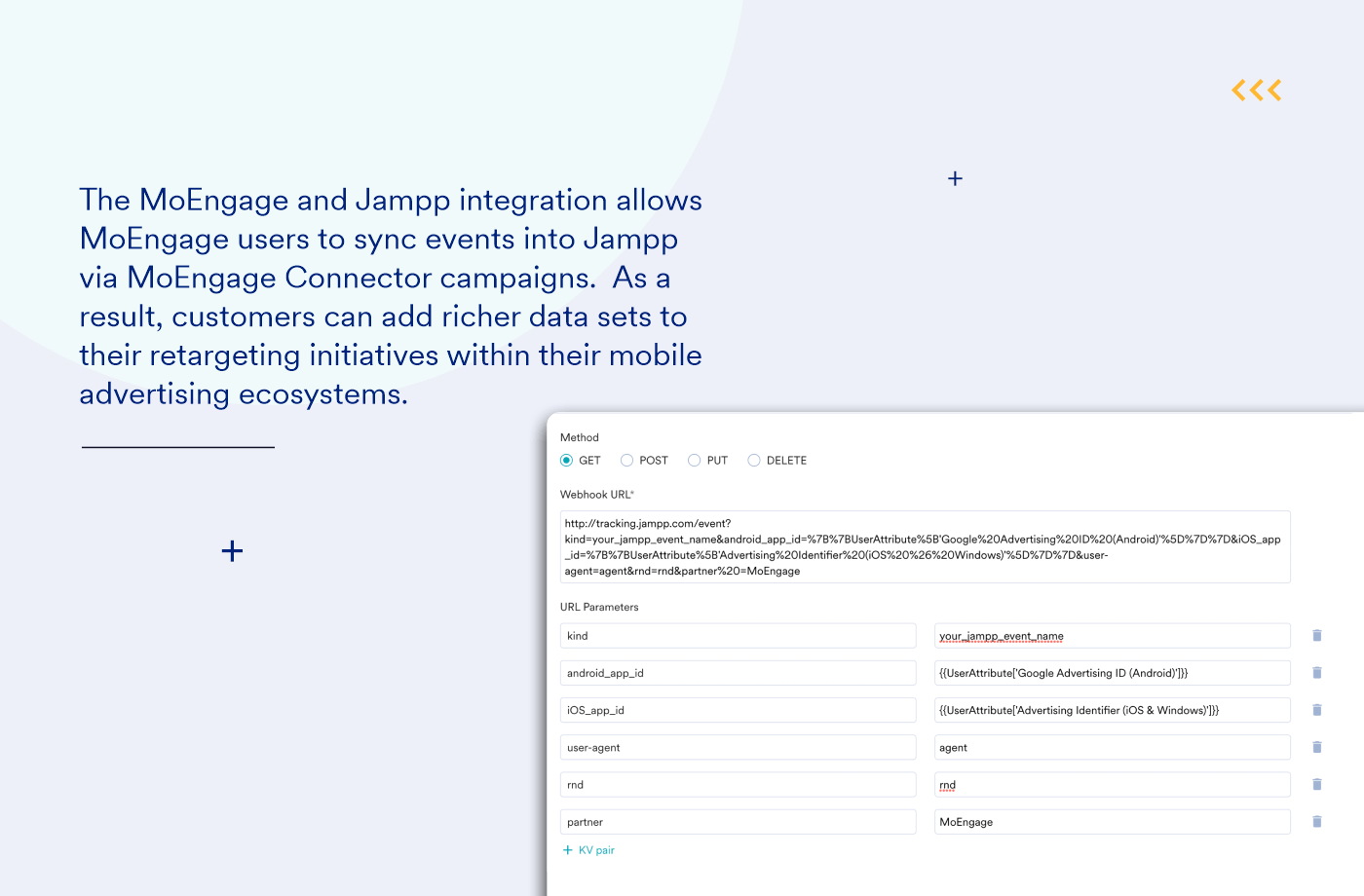This screenshot has width=1364, height=896.
Task: Edit the rnd key field
Action: point(739,784)
